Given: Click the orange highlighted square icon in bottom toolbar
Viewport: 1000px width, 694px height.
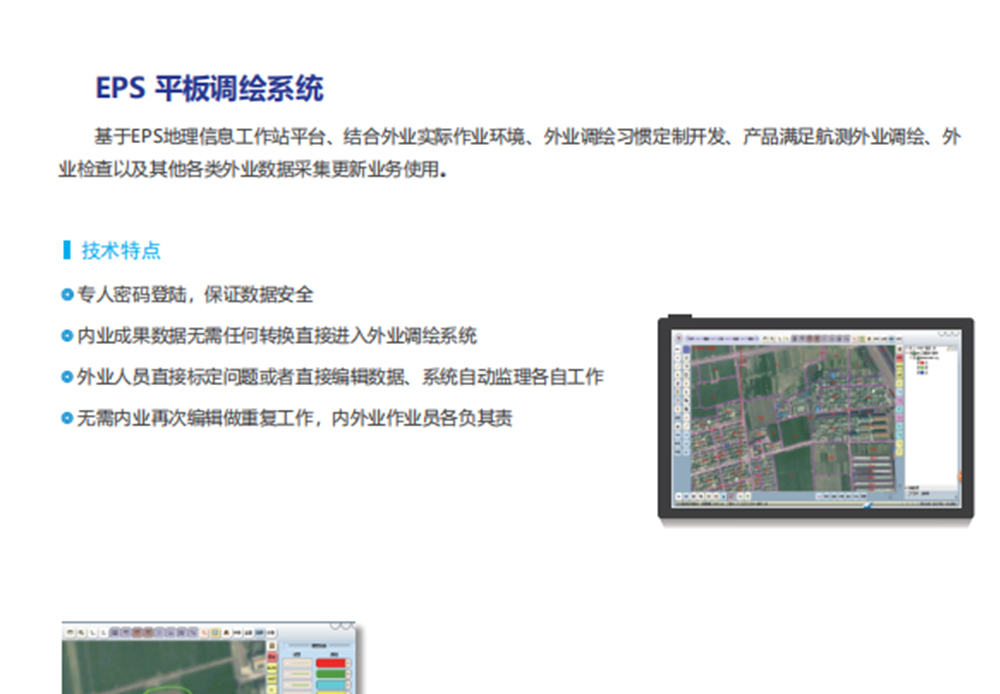Looking at the screenshot, I should click(x=215, y=632).
